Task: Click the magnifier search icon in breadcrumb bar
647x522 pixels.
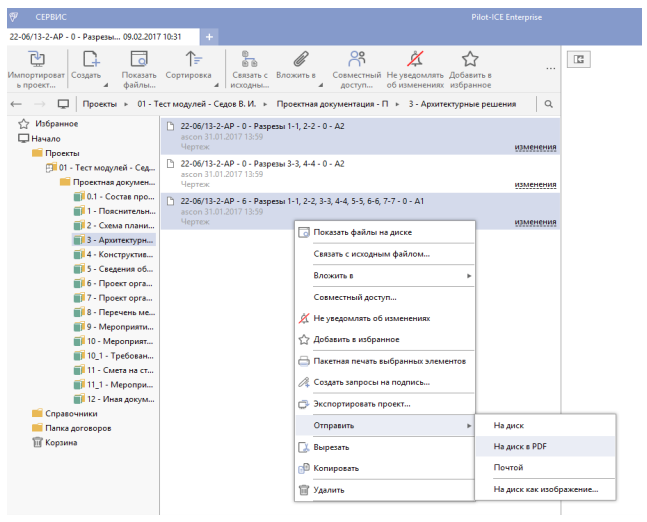Action: [x=548, y=104]
